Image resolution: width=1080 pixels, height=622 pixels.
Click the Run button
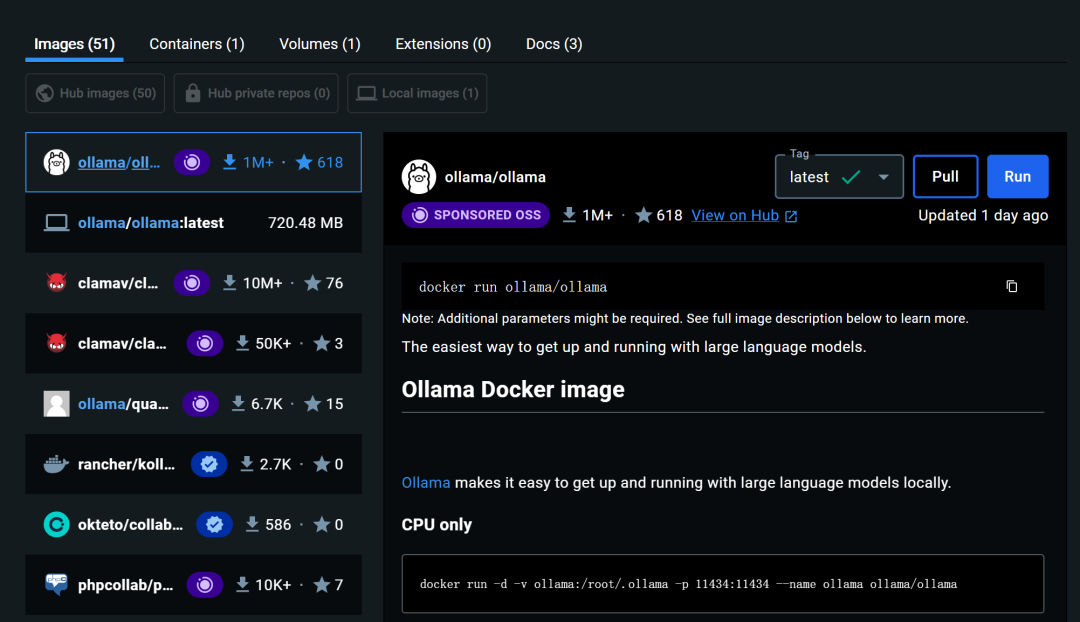click(x=1017, y=176)
